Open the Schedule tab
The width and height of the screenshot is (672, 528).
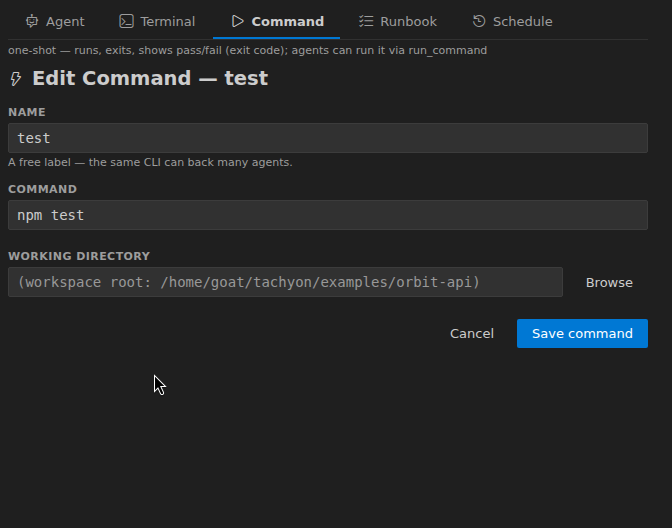[513, 21]
